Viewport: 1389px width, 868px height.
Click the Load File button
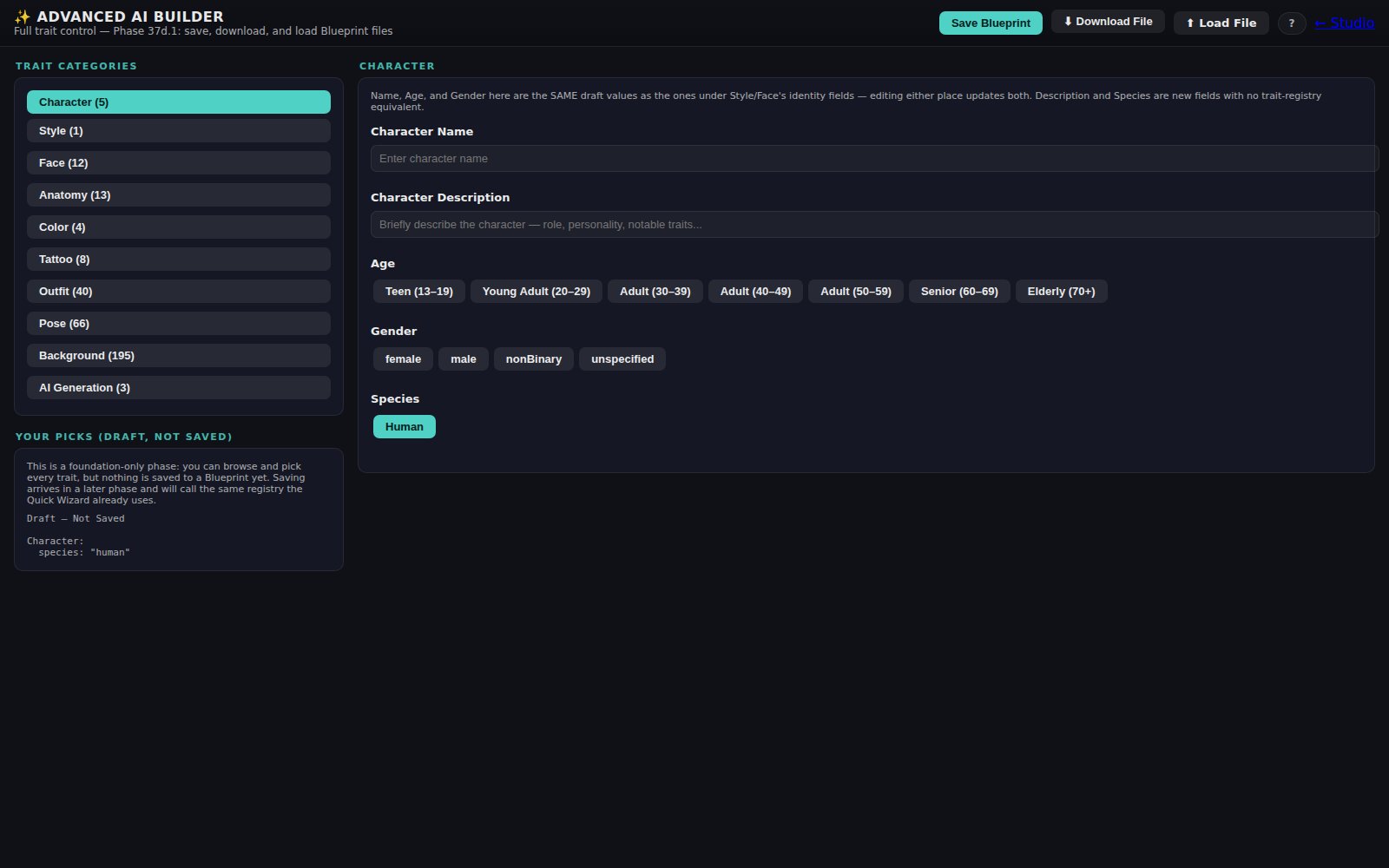click(x=1221, y=23)
